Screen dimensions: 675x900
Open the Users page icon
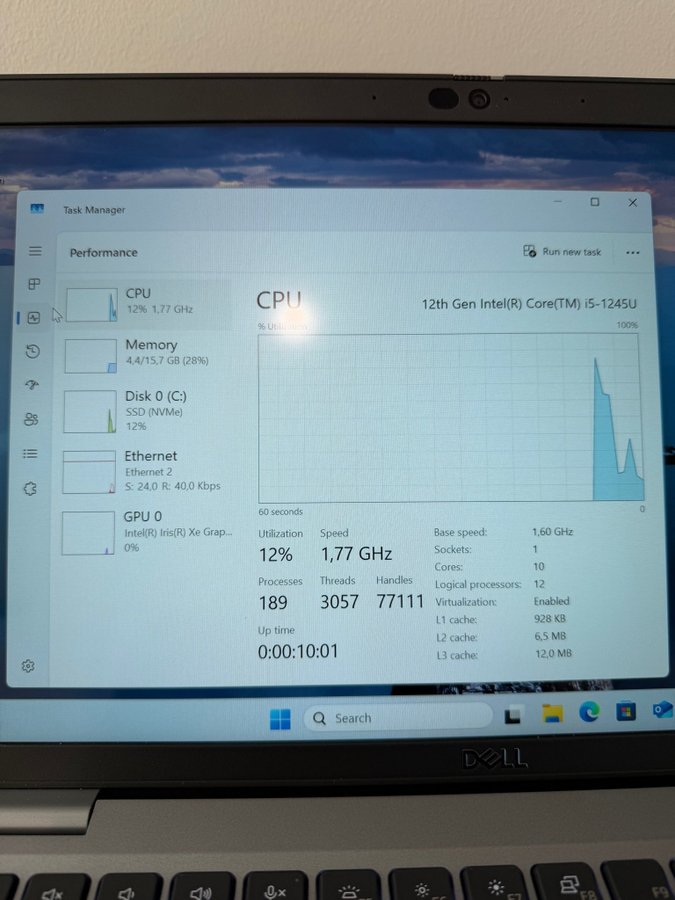tap(31, 419)
